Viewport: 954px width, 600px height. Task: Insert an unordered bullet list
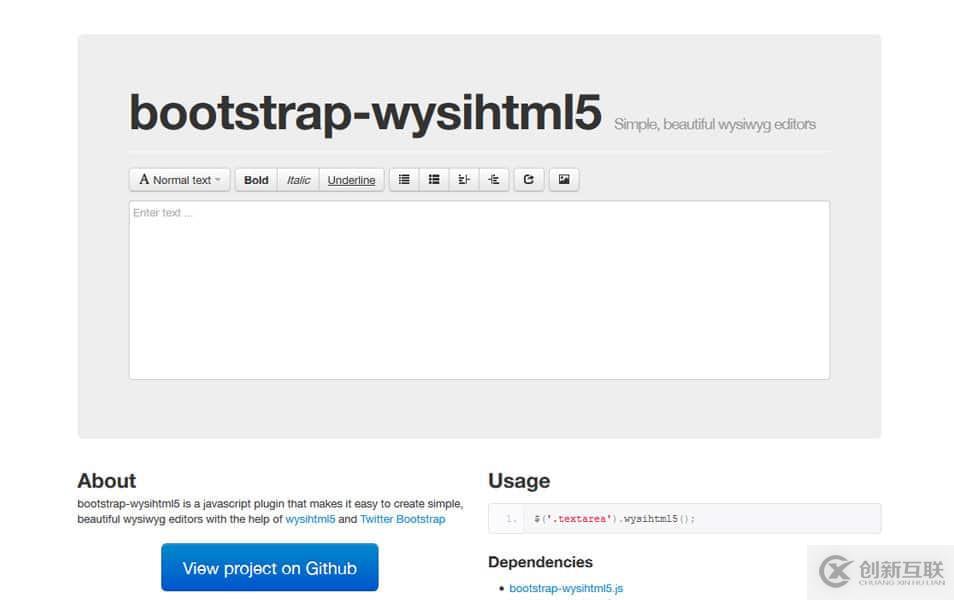(404, 180)
